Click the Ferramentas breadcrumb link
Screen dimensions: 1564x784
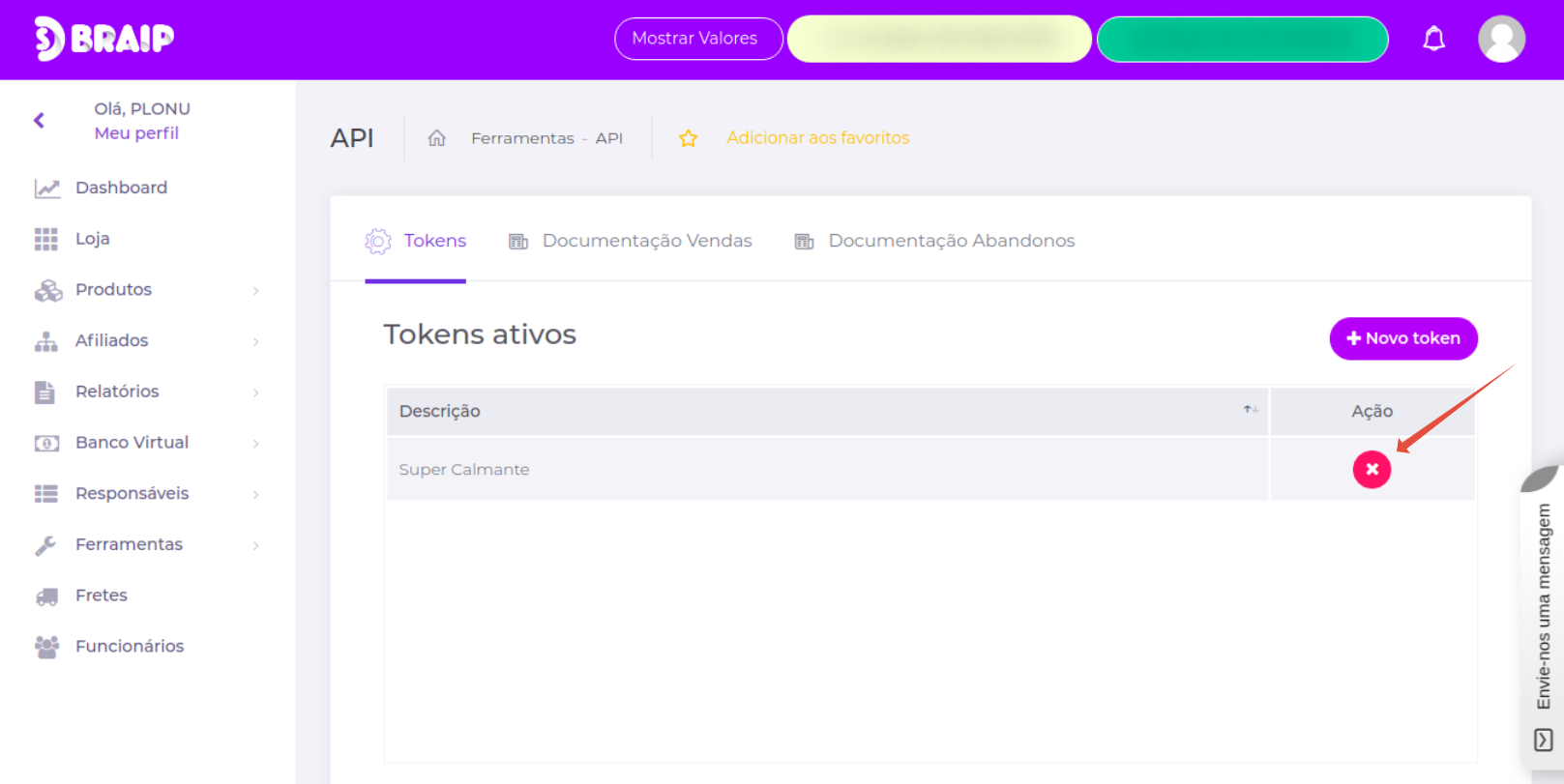pyautogui.click(x=522, y=138)
